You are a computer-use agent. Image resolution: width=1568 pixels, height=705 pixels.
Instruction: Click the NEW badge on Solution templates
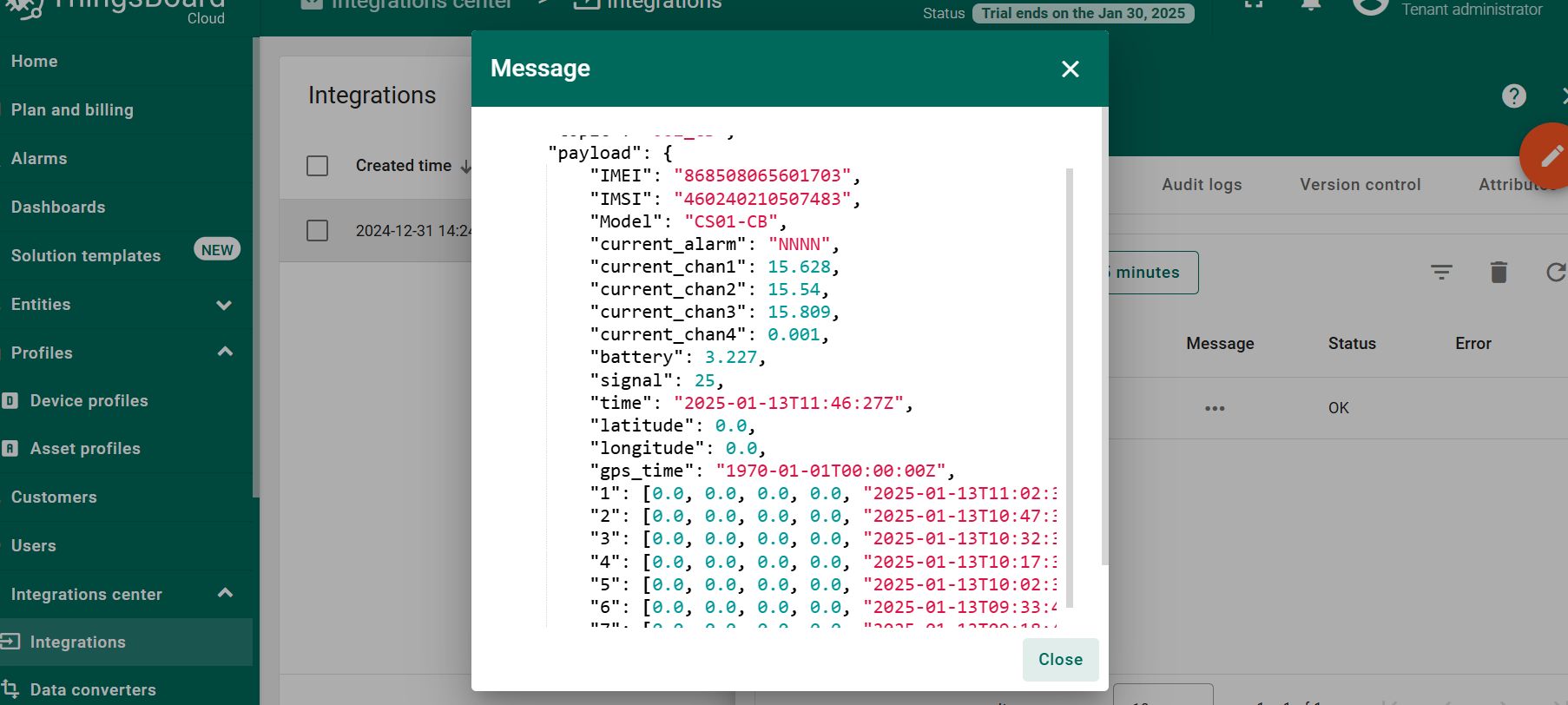(x=217, y=250)
